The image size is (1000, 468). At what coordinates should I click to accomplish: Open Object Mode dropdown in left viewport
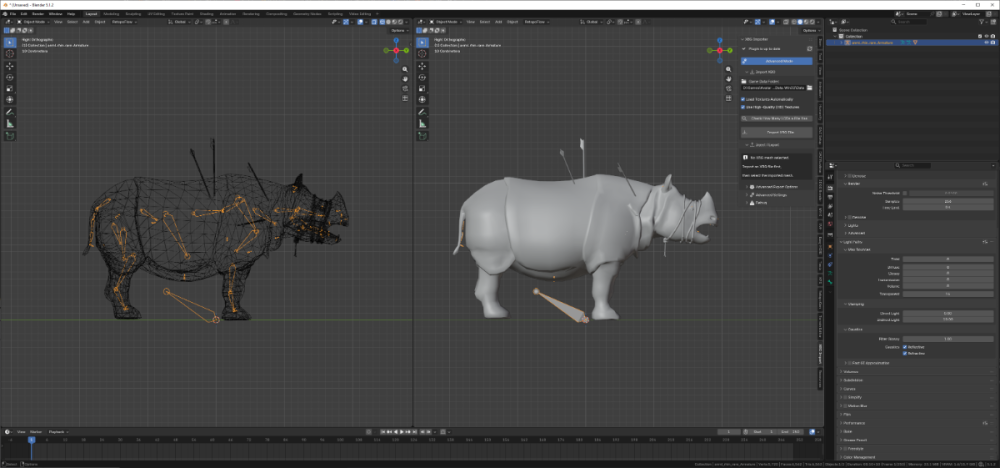pyautogui.click(x=34, y=22)
